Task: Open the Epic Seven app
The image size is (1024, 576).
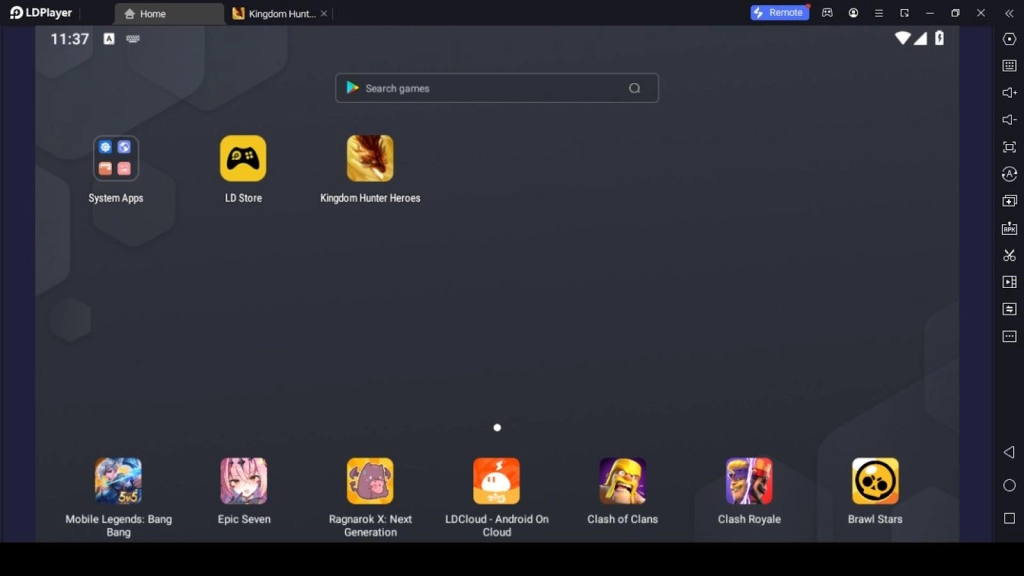Action: [244, 481]
